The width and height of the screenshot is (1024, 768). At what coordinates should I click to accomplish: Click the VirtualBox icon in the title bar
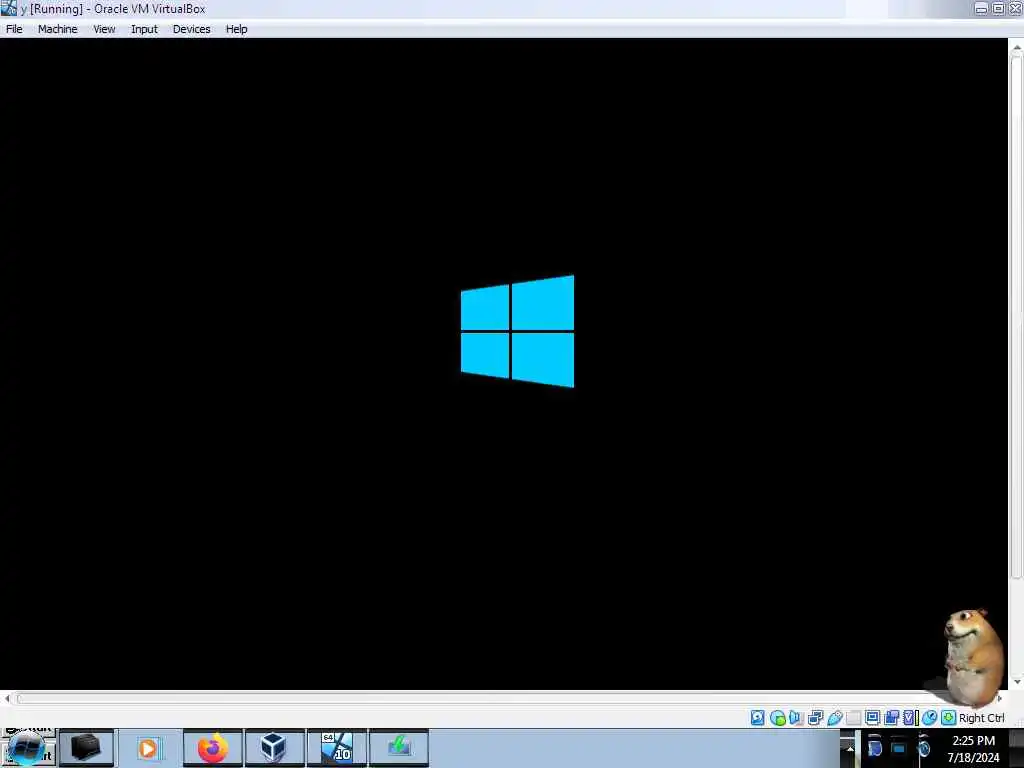[8, 8]
